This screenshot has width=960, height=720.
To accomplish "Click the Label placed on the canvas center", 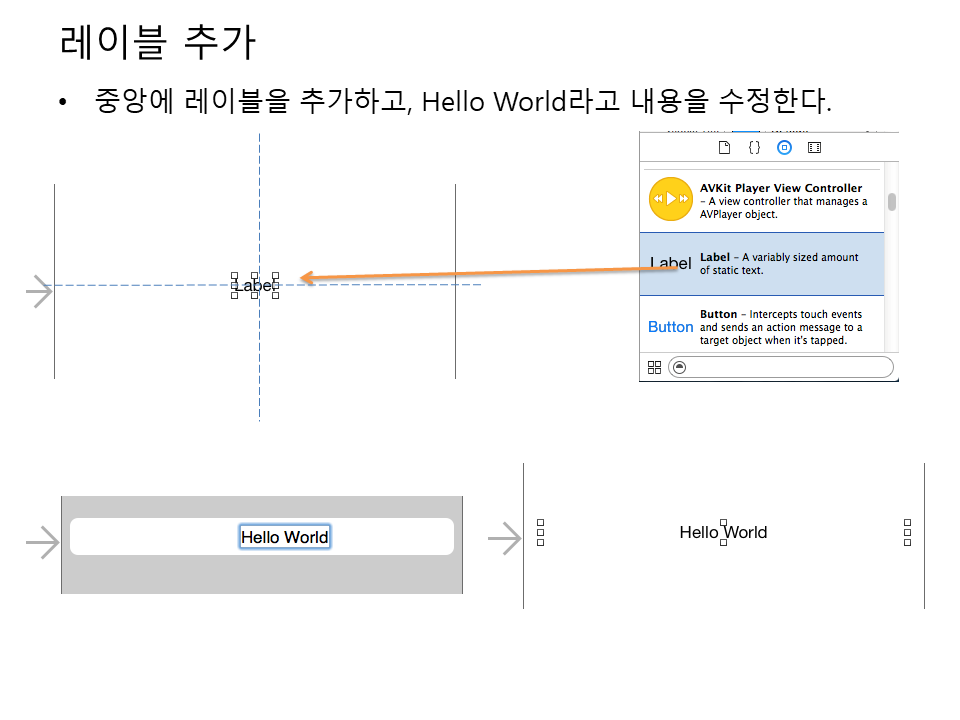I will [254, 285].
